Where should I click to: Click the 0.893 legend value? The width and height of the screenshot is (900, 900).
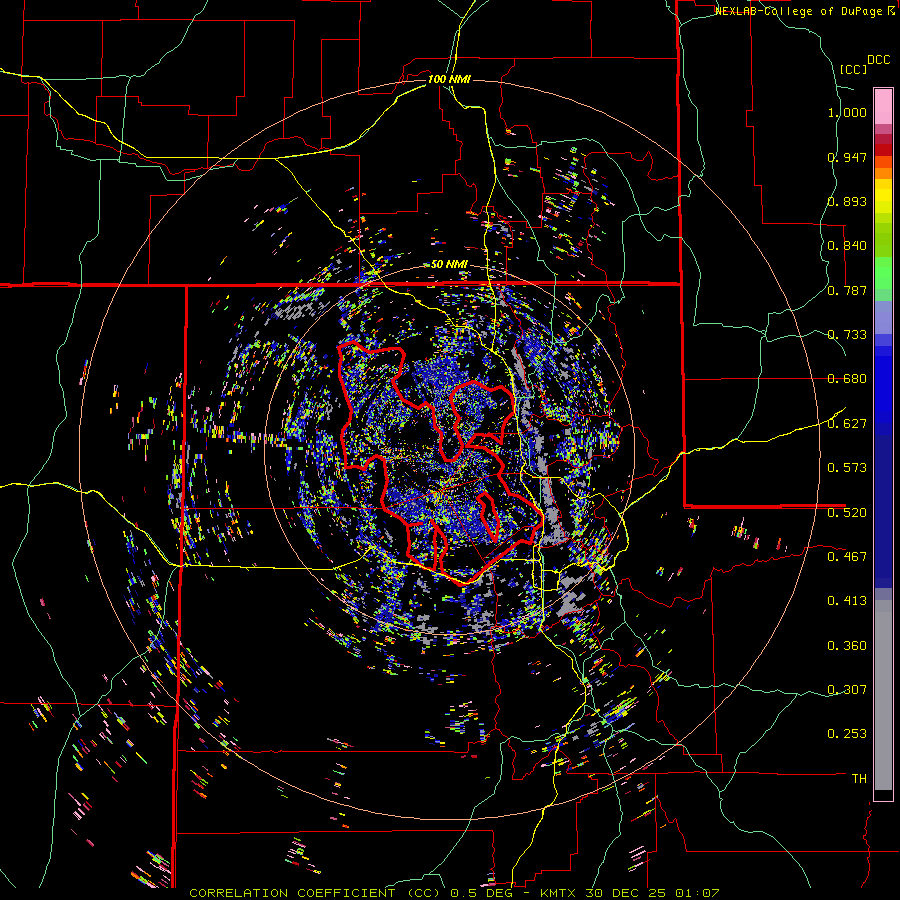(847, 201)
